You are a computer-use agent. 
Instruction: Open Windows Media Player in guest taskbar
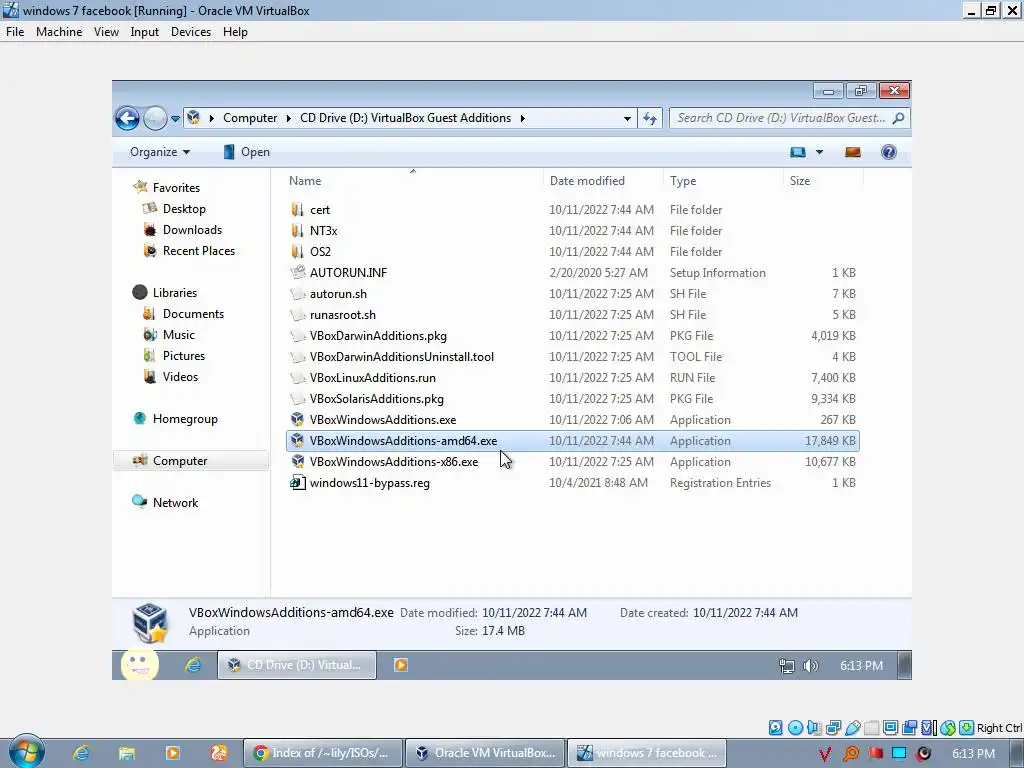point(401,665)
